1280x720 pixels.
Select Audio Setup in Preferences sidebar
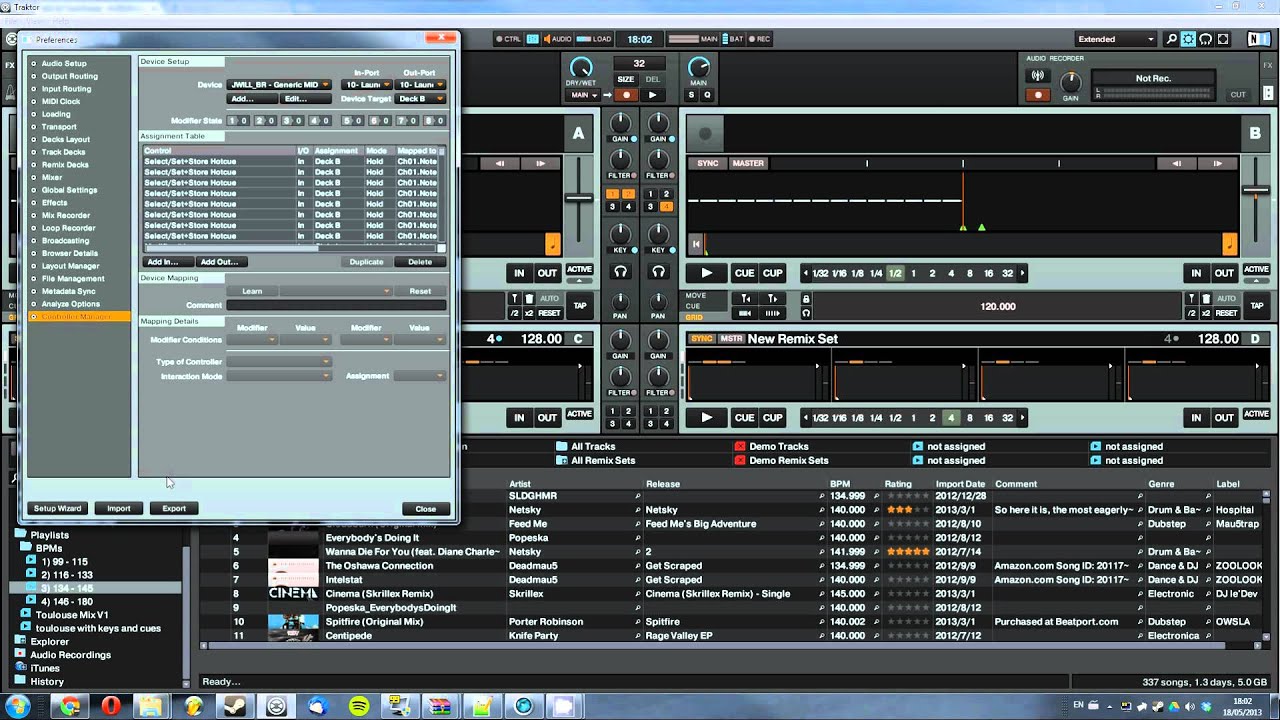pyautogui.click(x=64, y=63)
